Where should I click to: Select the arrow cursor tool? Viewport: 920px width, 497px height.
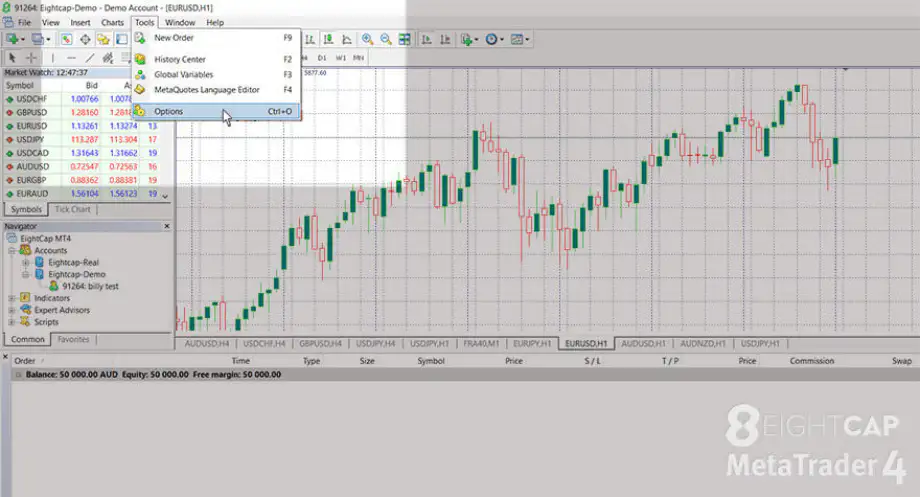tap(11, 57)
